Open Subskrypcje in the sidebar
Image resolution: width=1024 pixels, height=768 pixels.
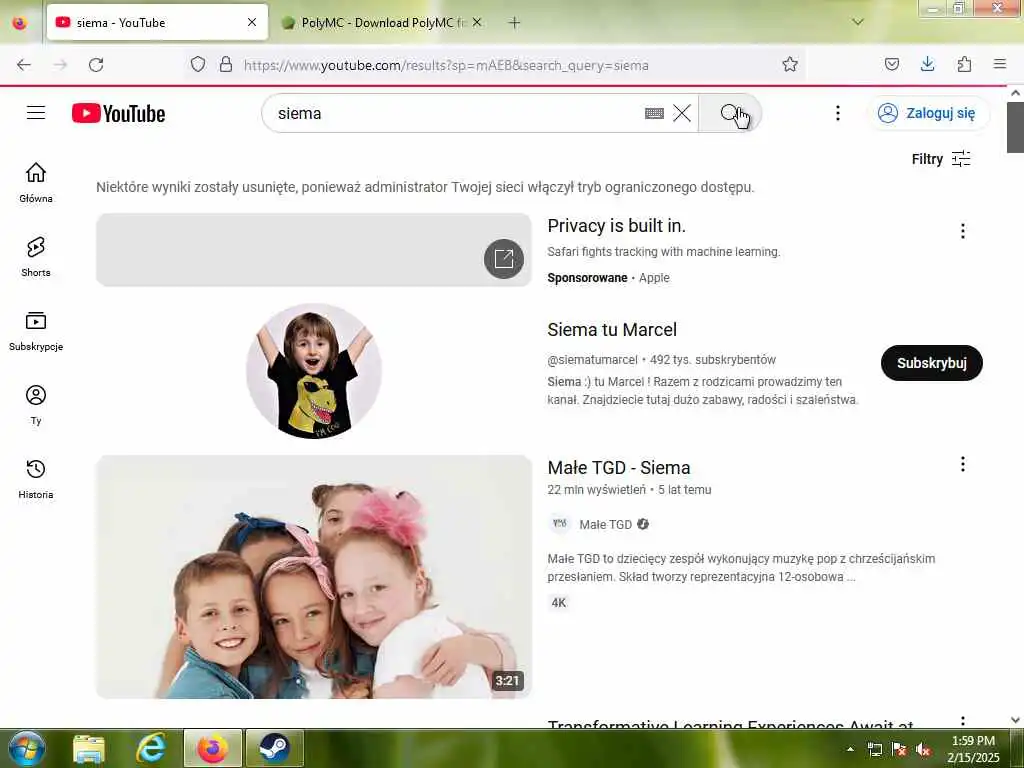pos(36,331)
